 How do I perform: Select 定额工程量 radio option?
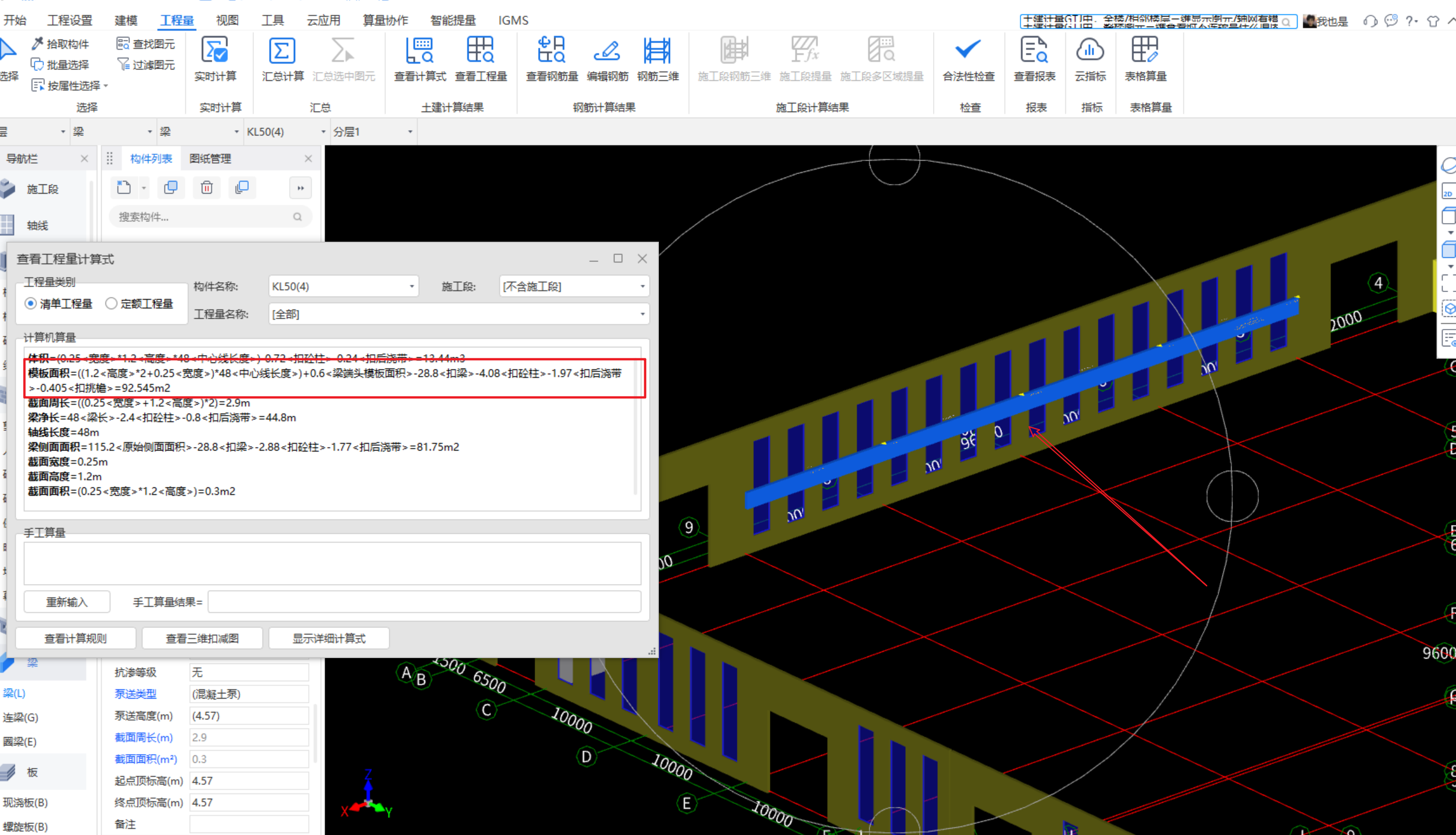[139, 304]
